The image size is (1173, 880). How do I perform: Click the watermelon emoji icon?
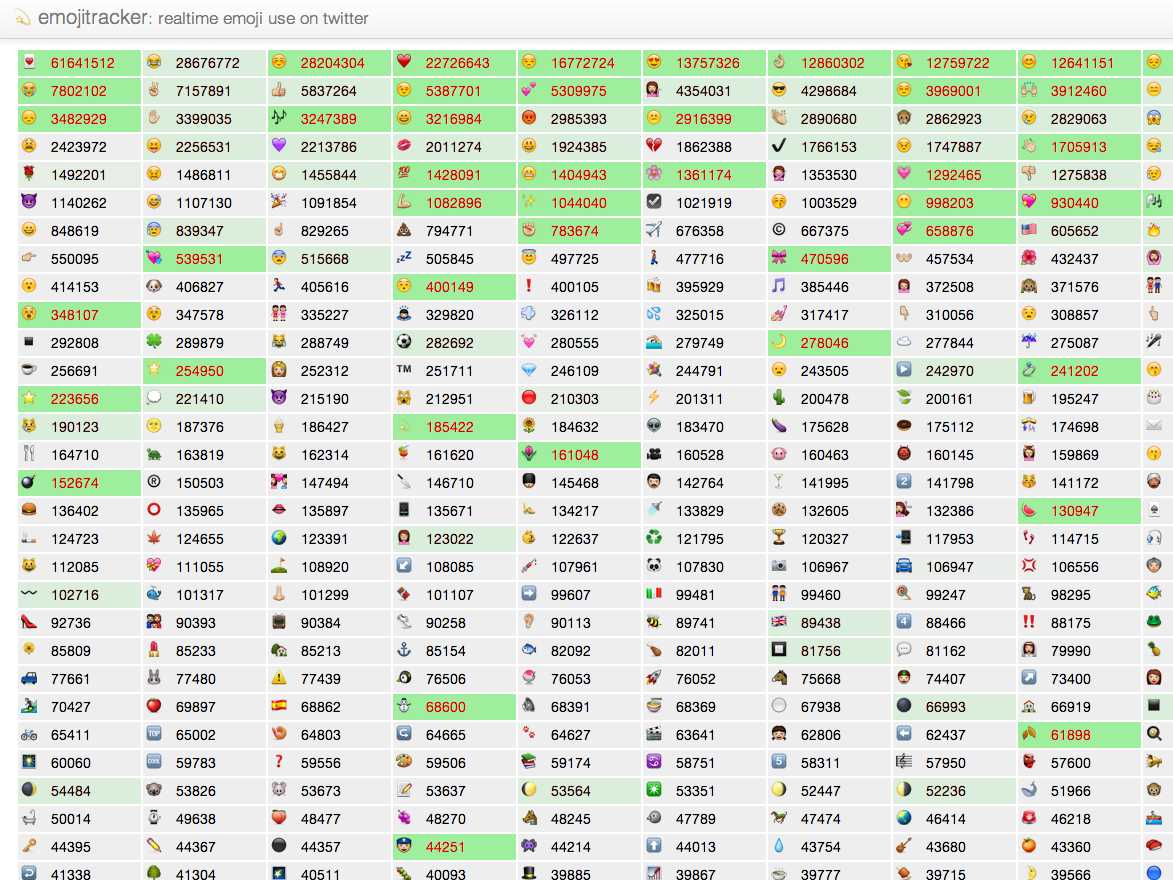[1029, 510]
